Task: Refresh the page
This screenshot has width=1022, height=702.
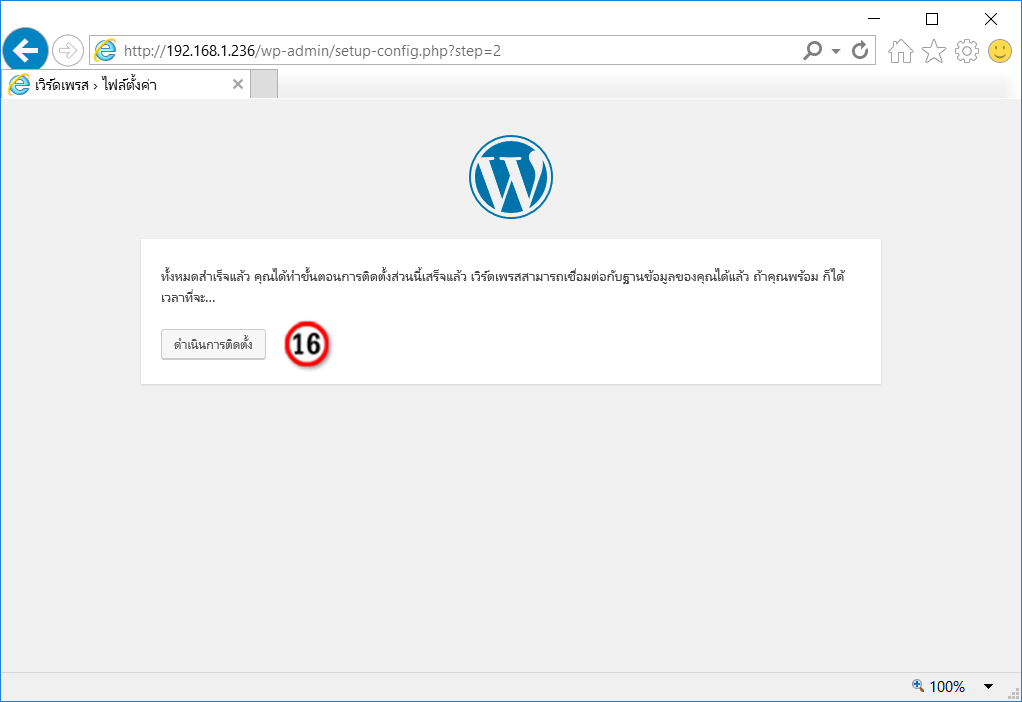Action: [860, 50]
